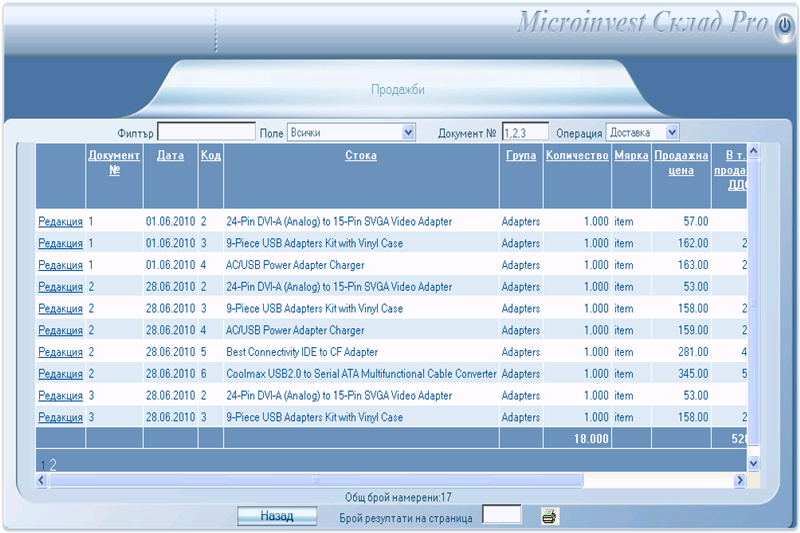Click Редакция for document 3 code 3

click(x=60, y=417)
